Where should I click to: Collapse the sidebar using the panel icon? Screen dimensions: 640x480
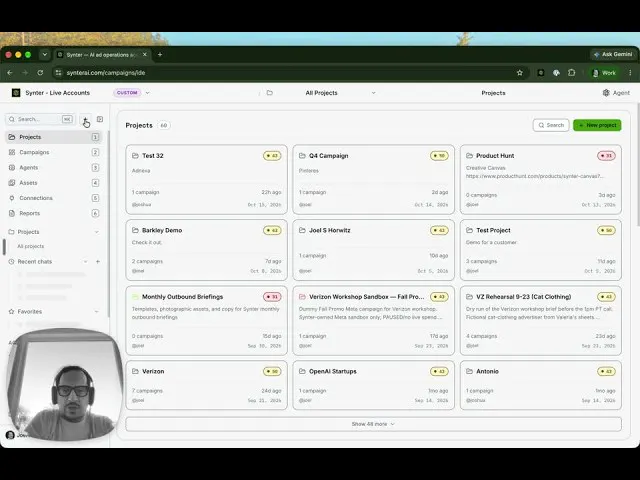click(x=100, y=119)
